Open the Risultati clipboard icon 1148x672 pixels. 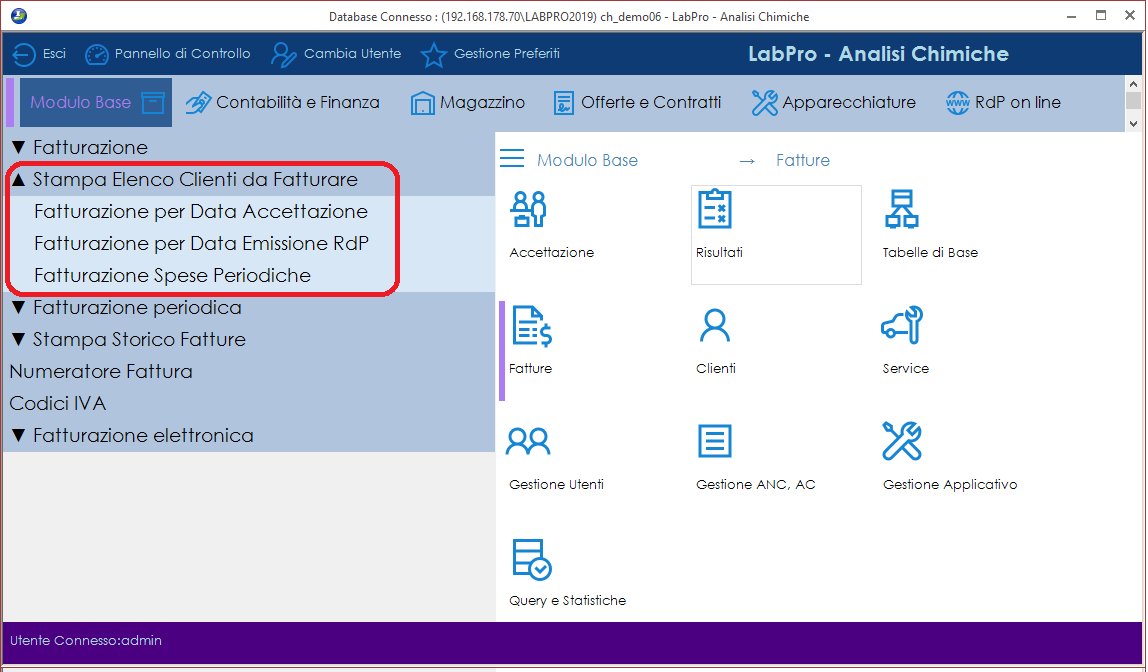click(715, 209)
